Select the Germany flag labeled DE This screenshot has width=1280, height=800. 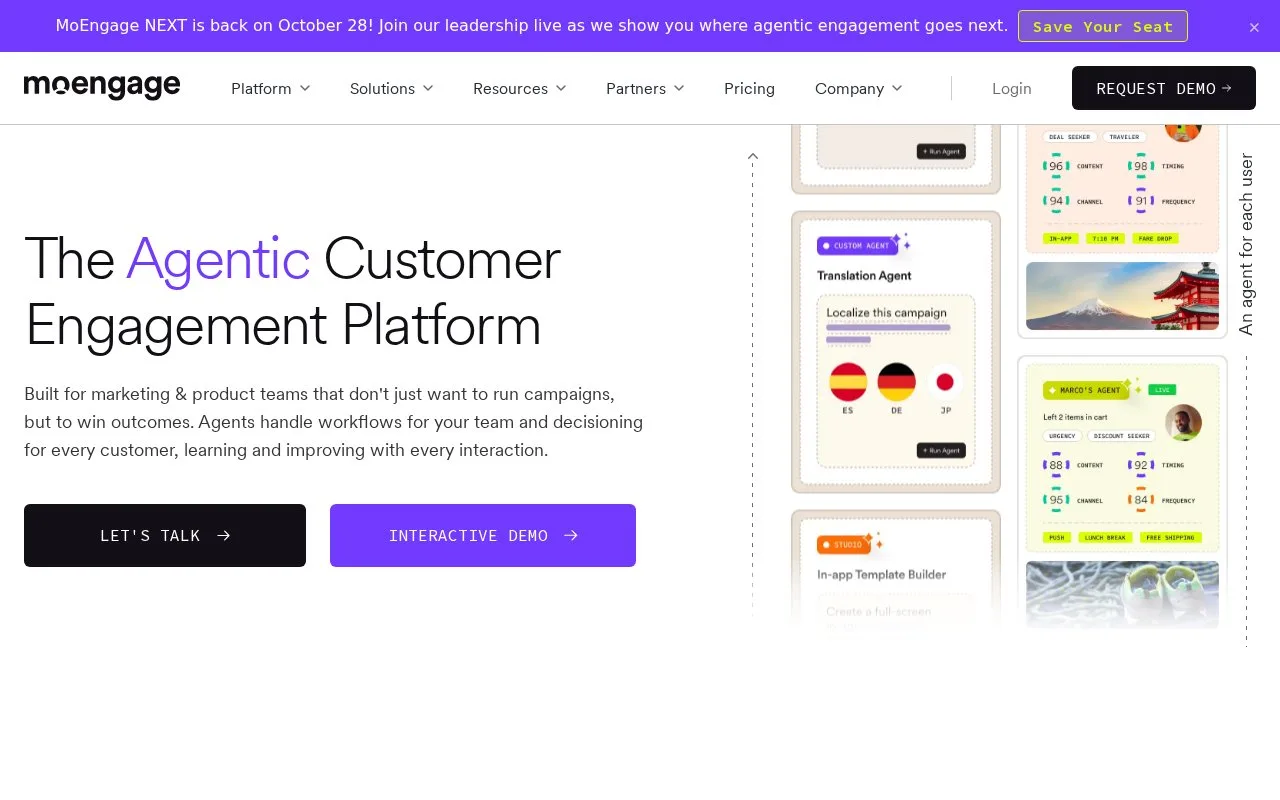point(896,382)
